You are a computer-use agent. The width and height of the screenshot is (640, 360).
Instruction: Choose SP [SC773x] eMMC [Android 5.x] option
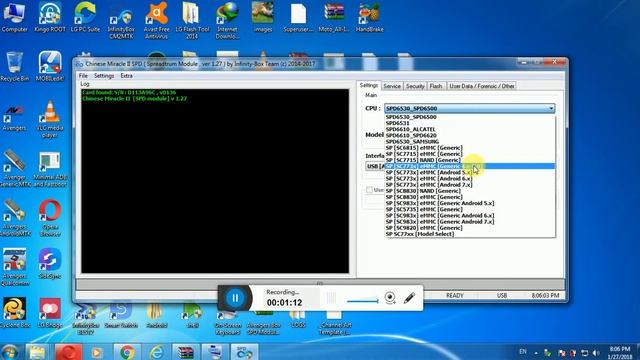469,172
